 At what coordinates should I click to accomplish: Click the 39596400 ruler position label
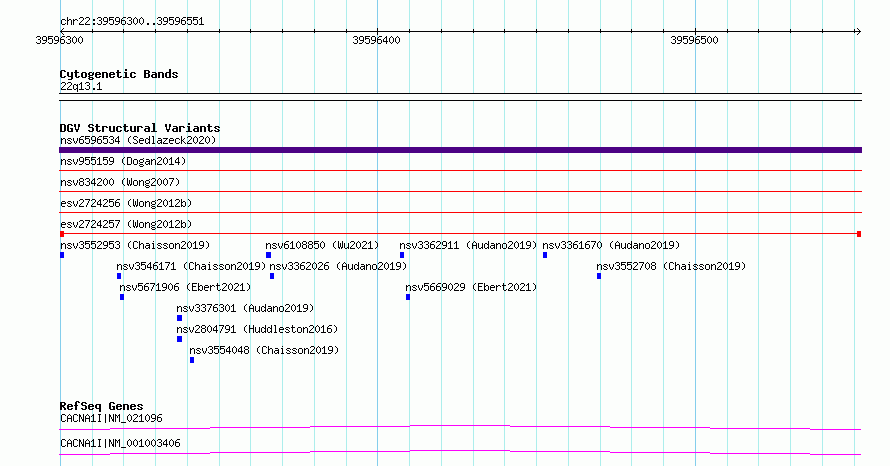click(376, 40)
